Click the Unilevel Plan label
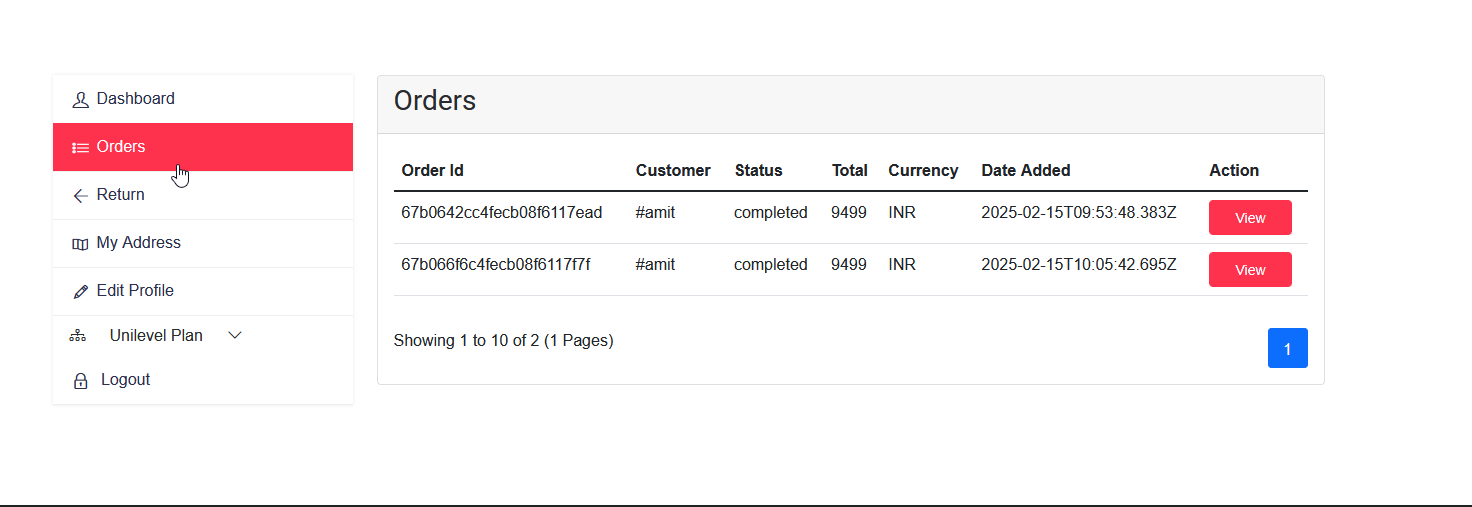 [x=156, y=336]
